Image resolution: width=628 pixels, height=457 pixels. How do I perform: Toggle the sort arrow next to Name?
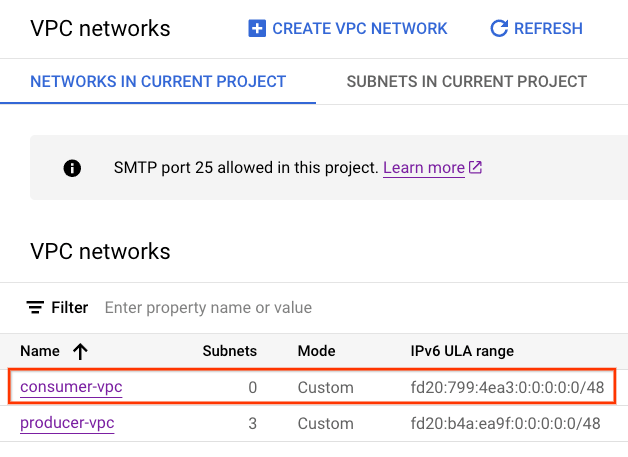80,351
